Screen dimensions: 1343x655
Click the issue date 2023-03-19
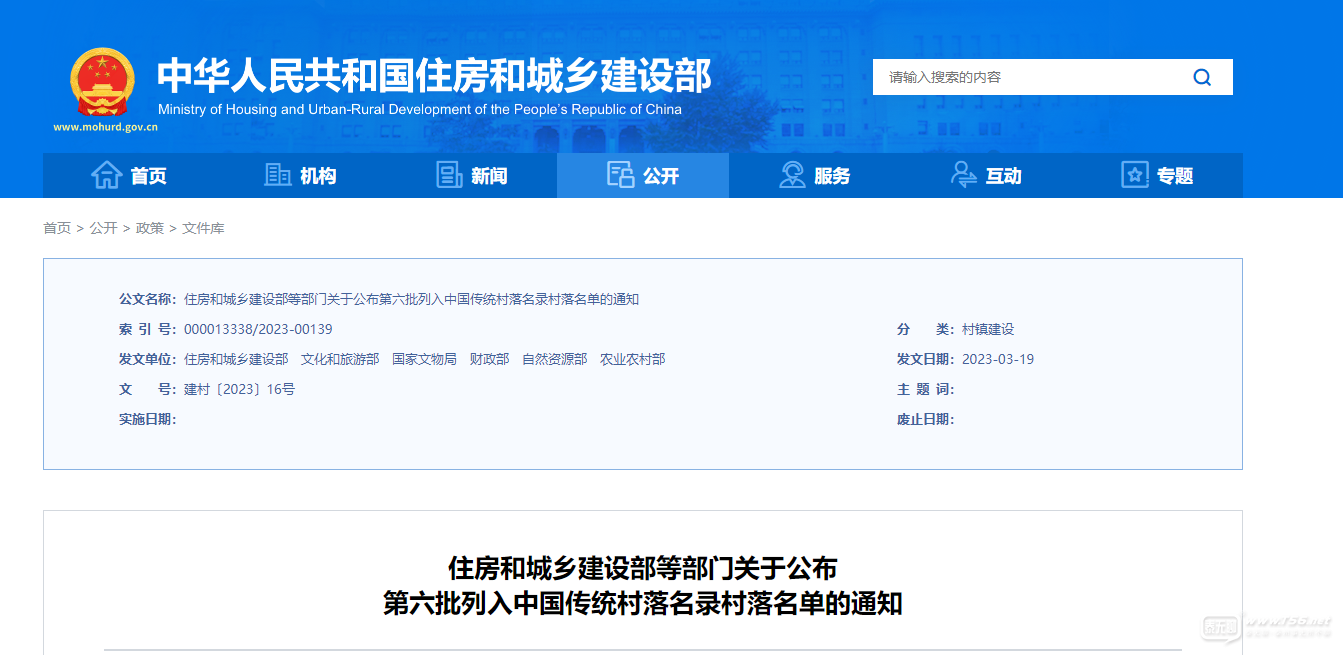998,359
